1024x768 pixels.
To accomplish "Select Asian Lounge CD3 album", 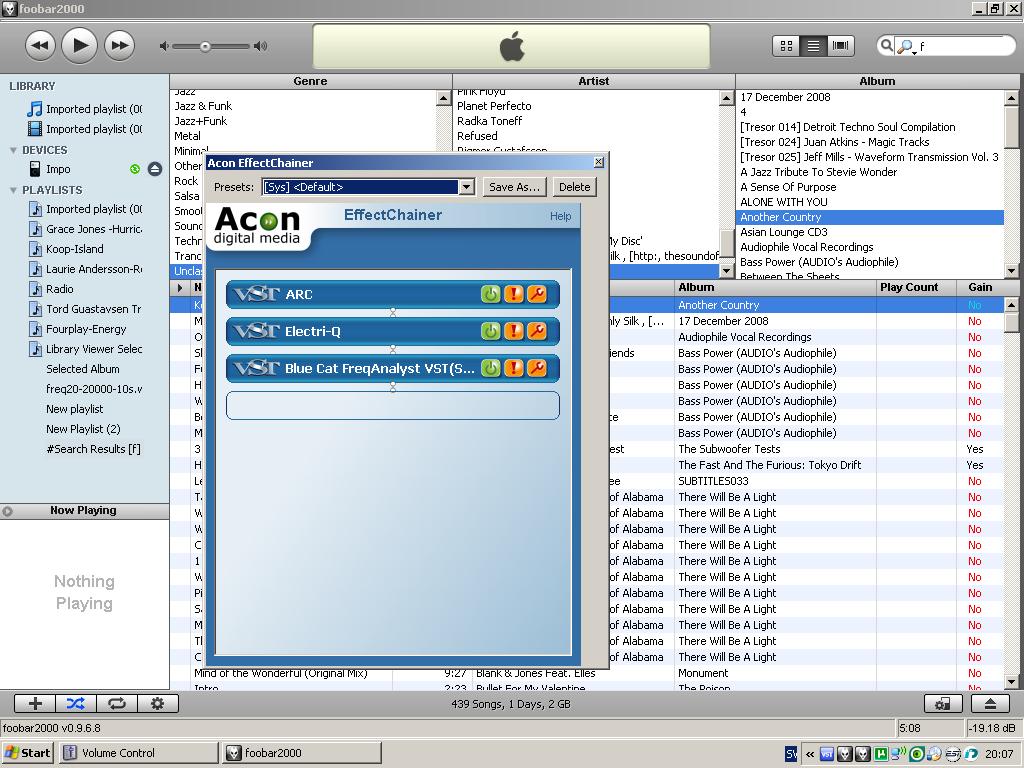I will pyautogui.click(x=784, y=232).
